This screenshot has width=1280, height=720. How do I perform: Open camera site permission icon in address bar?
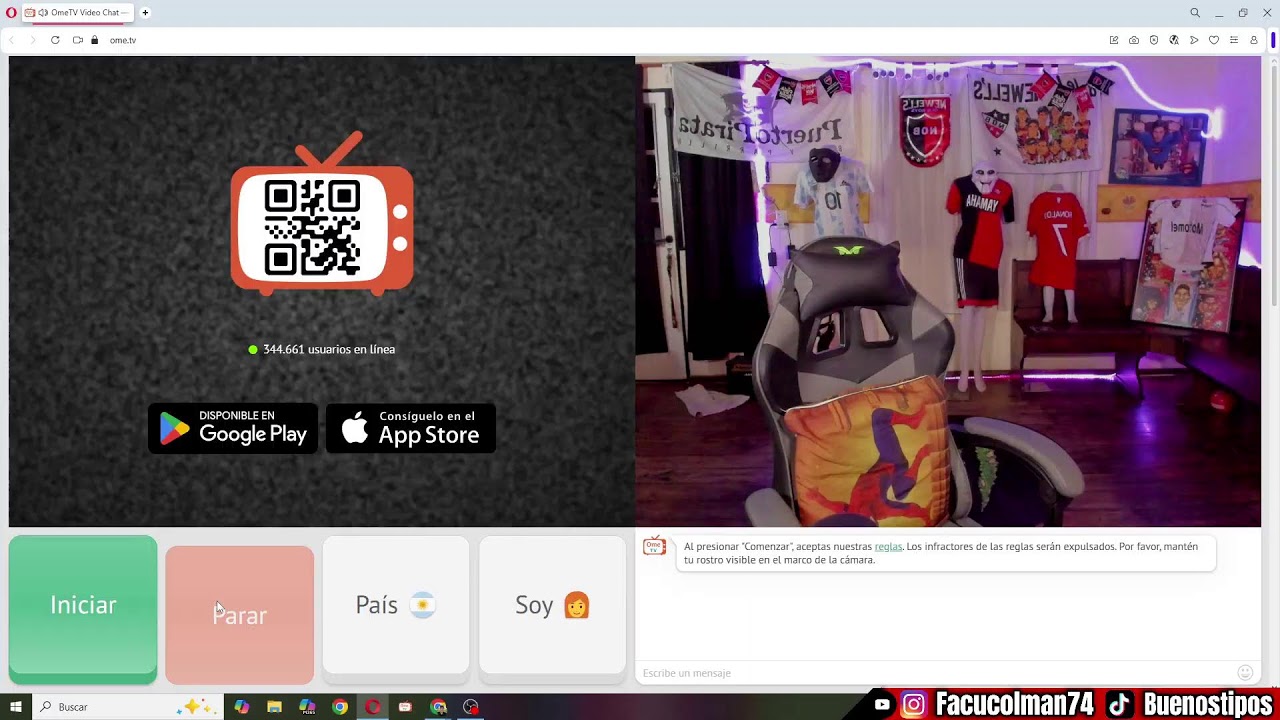coord(78,40)
